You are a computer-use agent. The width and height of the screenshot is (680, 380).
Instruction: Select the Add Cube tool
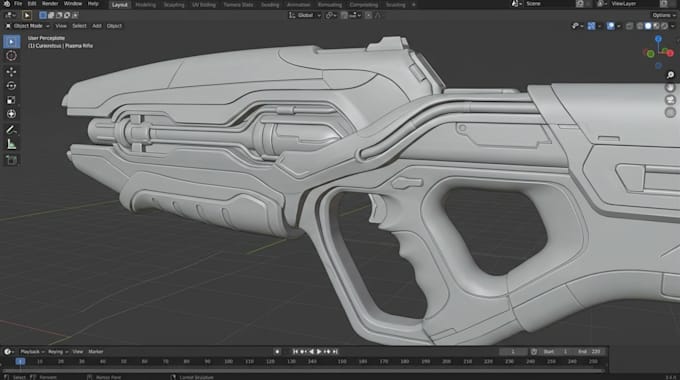click(11, 160)
